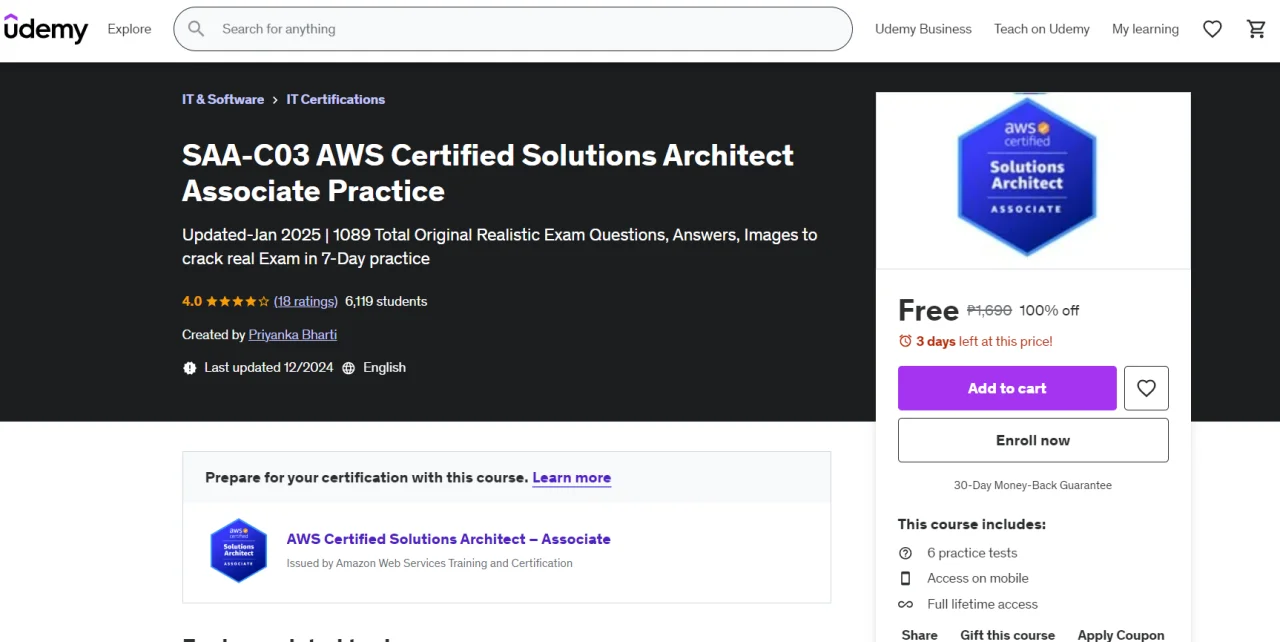Click the breadcrumb chevron separator
The image size is (1280, 642).
[275, 100]
